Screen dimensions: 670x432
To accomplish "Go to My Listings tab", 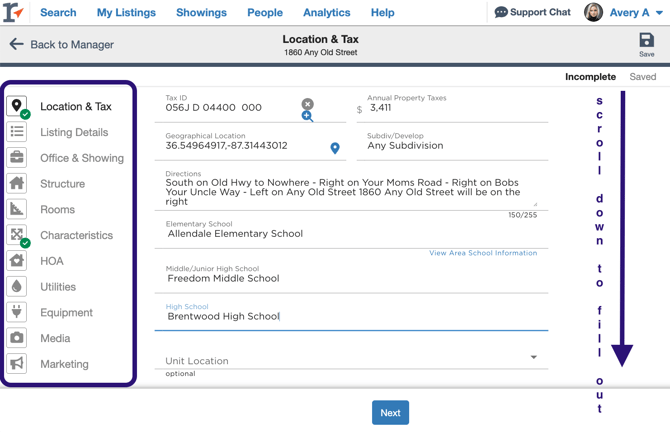I will pos(126,13).
